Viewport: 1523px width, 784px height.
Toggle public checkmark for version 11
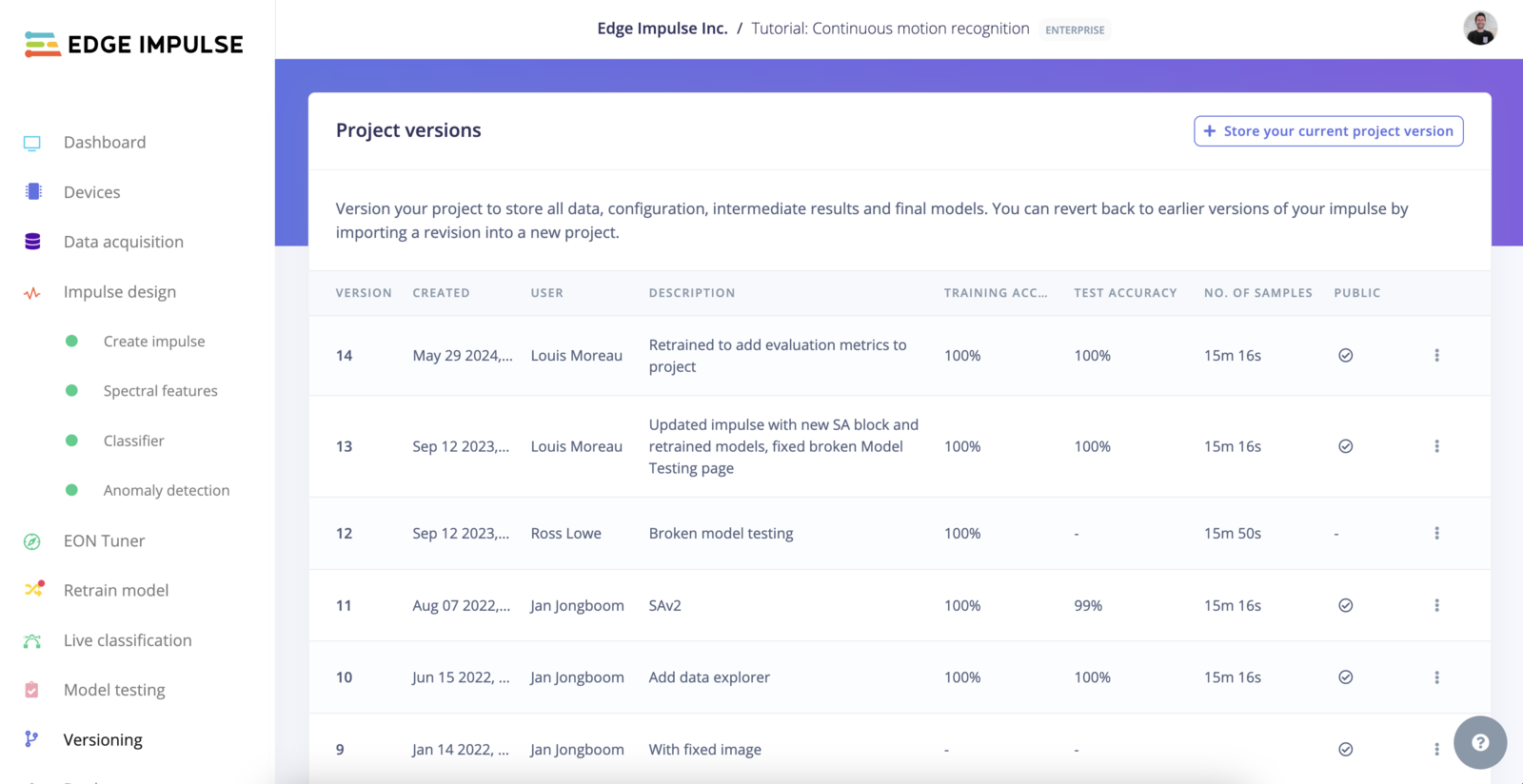(1345, 605)
